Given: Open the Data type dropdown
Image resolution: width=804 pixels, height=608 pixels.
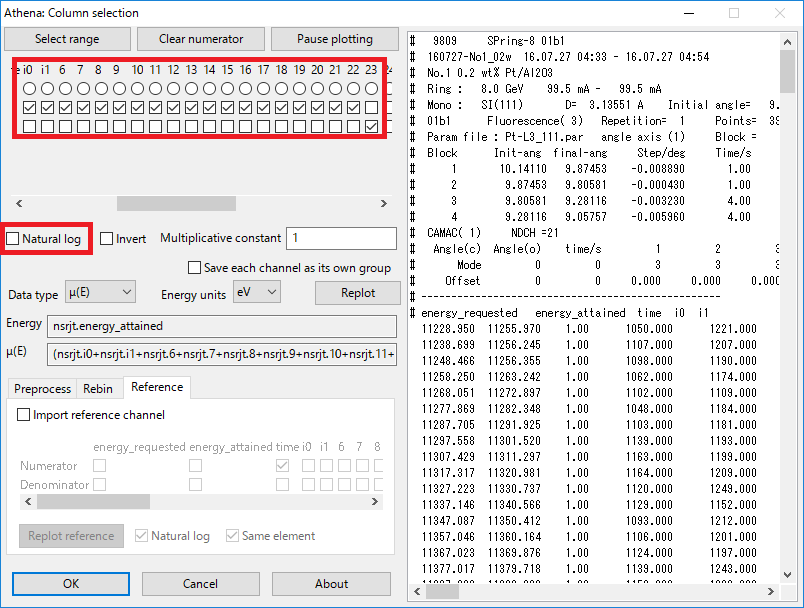Looking at the screenshot, I should coord(100,292).
